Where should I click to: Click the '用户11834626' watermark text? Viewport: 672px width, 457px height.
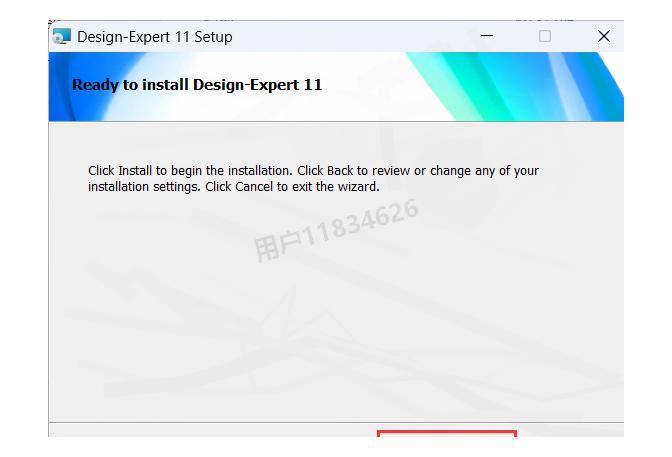[336, 231]
